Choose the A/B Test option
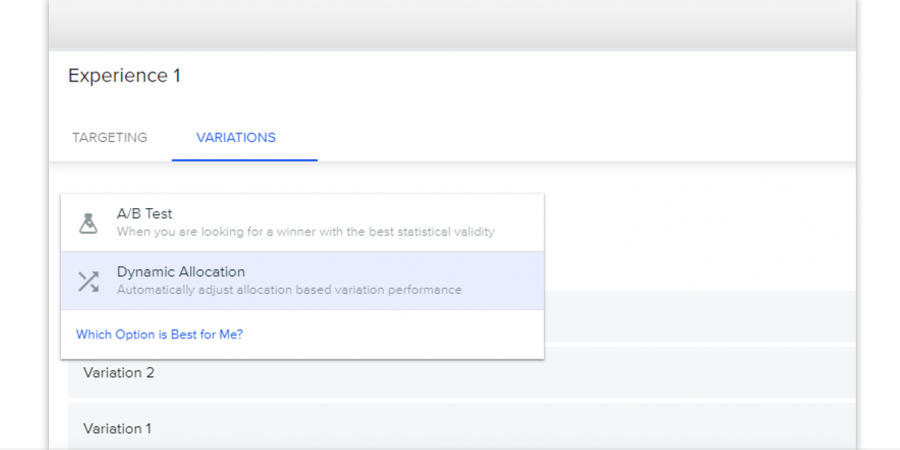The width and height of the screenshot is (900, 450). (302, 223)
